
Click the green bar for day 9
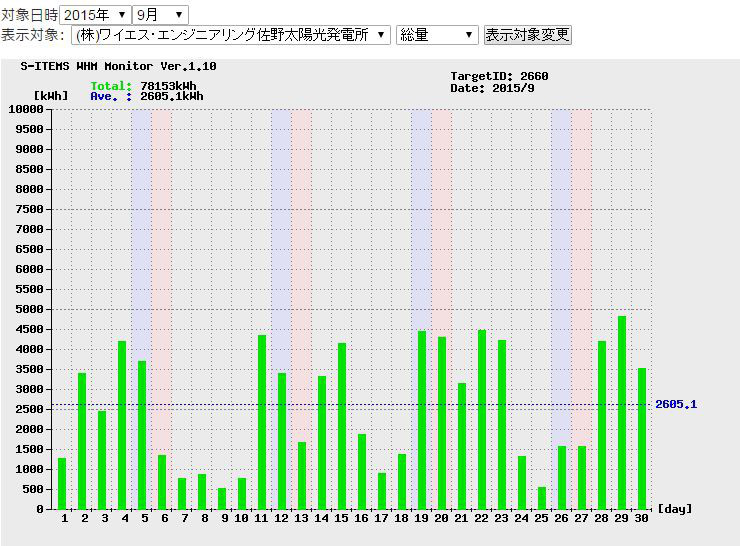(x=222, y=498)
